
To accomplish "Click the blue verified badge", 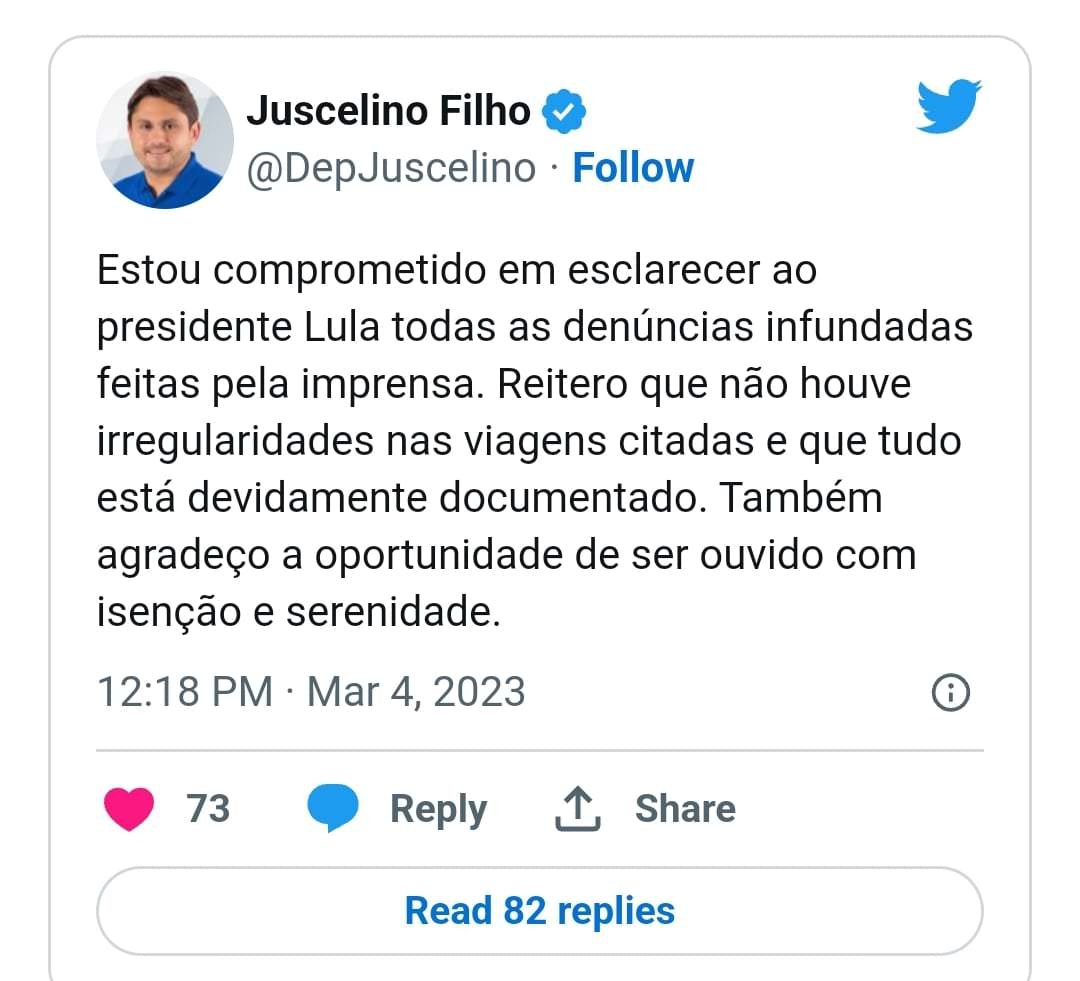I will 564,111.
